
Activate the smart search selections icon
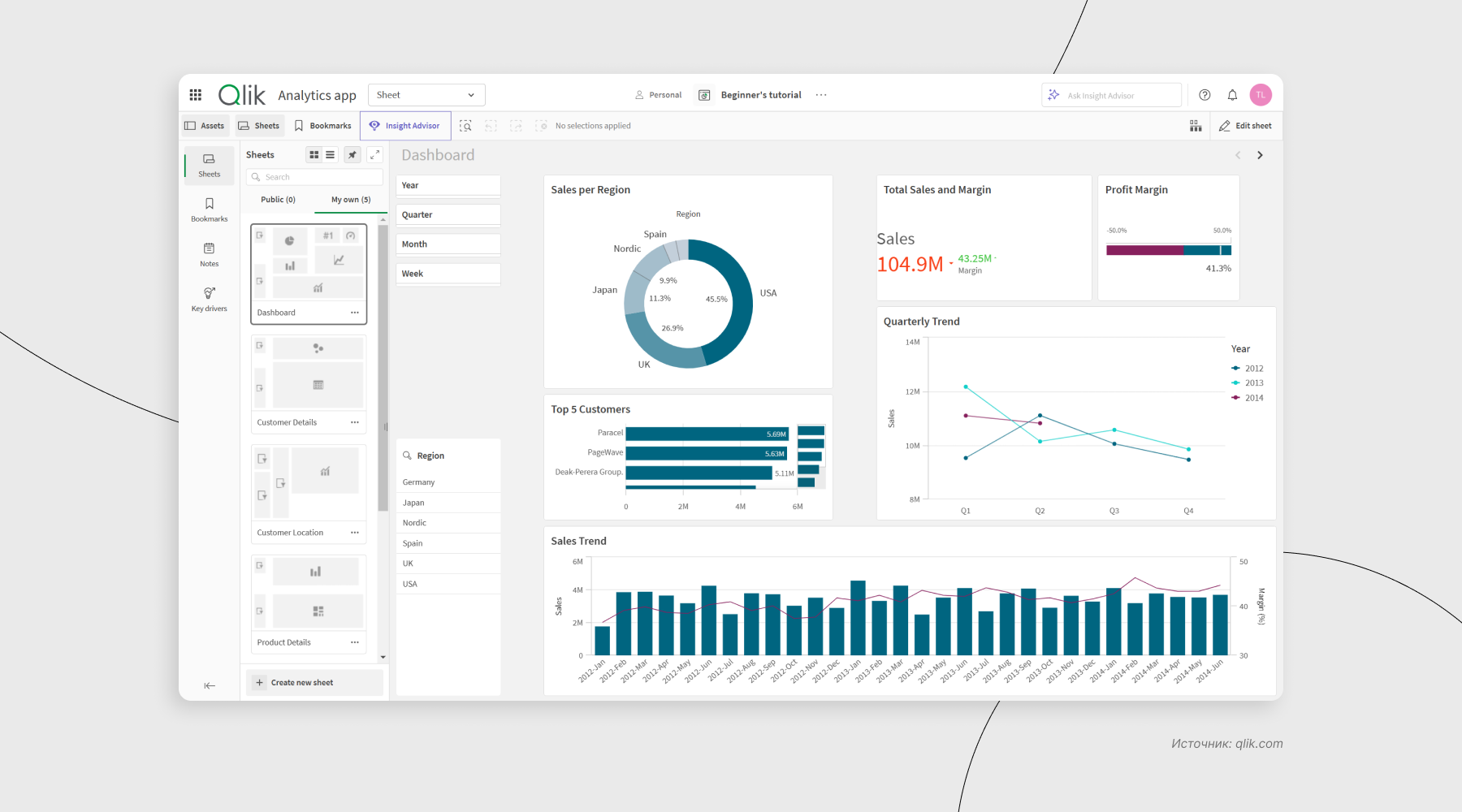[x=465, y=126]
